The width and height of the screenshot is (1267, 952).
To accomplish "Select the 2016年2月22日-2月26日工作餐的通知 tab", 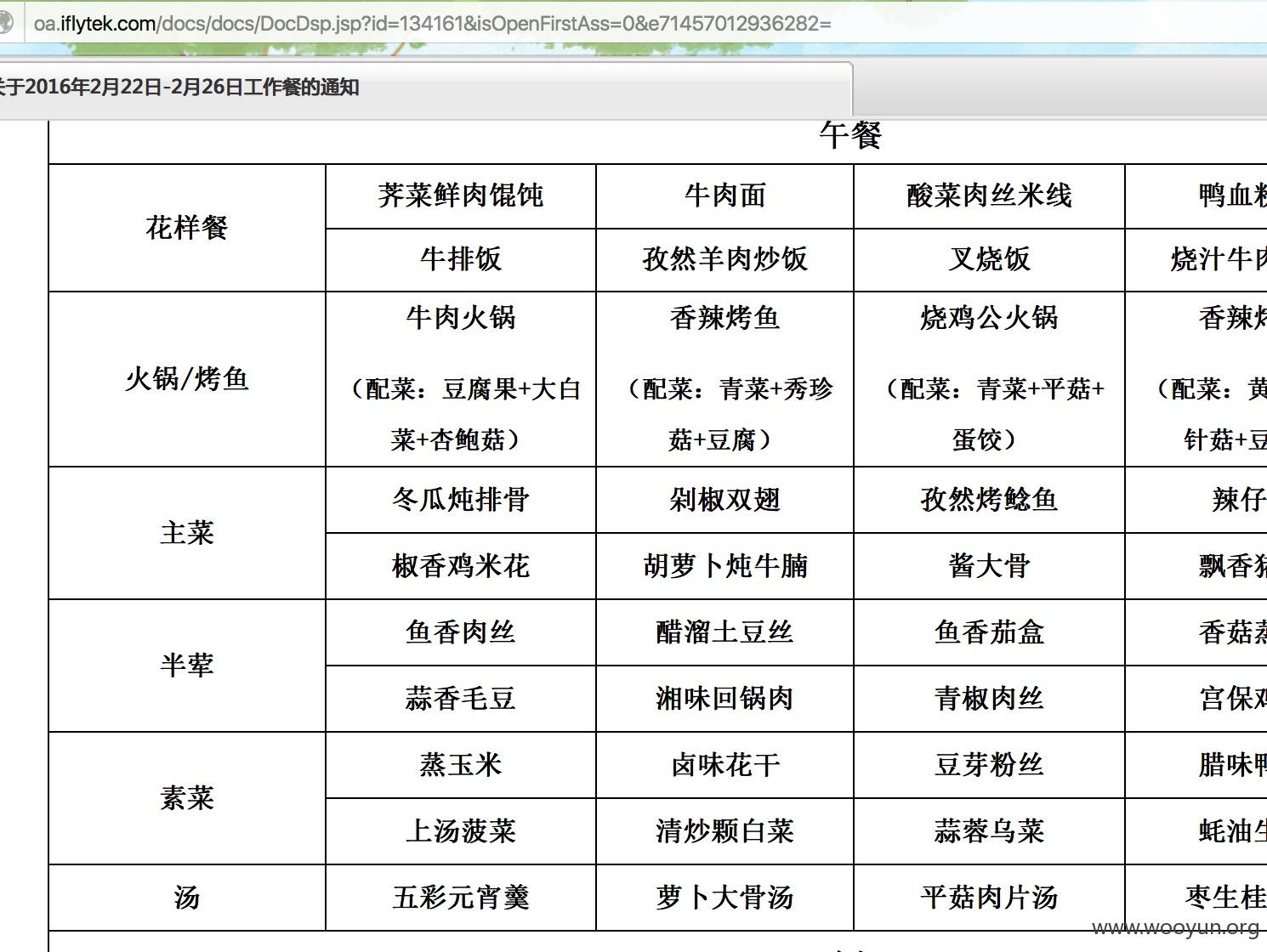I will click(x=425, y=88).
